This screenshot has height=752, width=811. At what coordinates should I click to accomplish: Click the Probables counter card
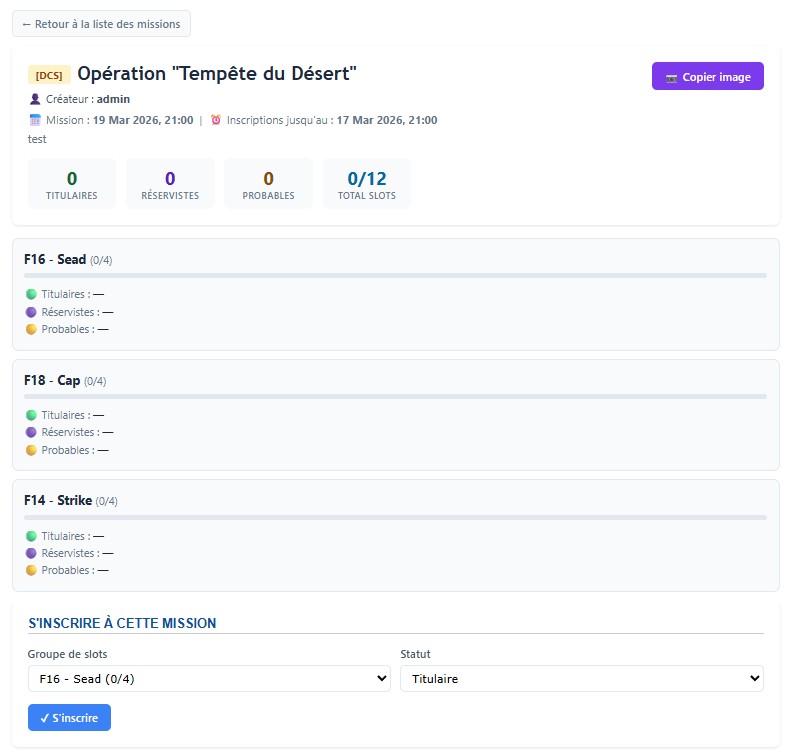click(268, 184)
